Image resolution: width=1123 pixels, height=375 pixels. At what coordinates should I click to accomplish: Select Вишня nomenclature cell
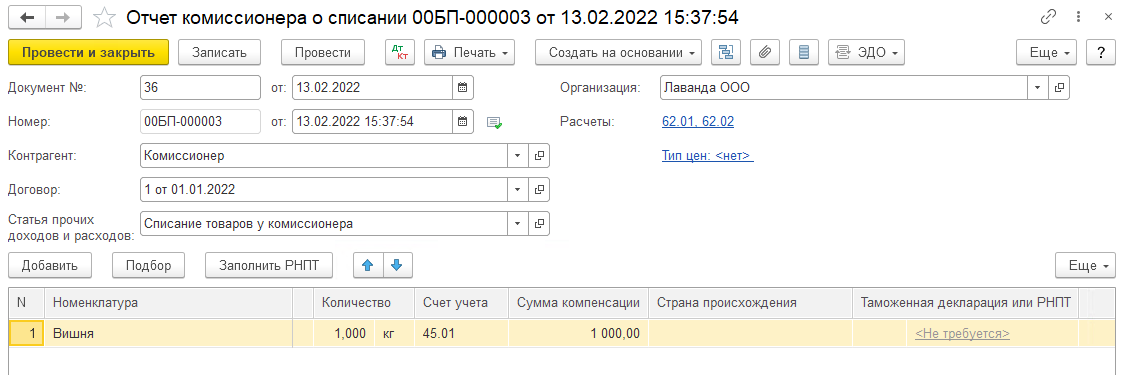tap(169, 333)
